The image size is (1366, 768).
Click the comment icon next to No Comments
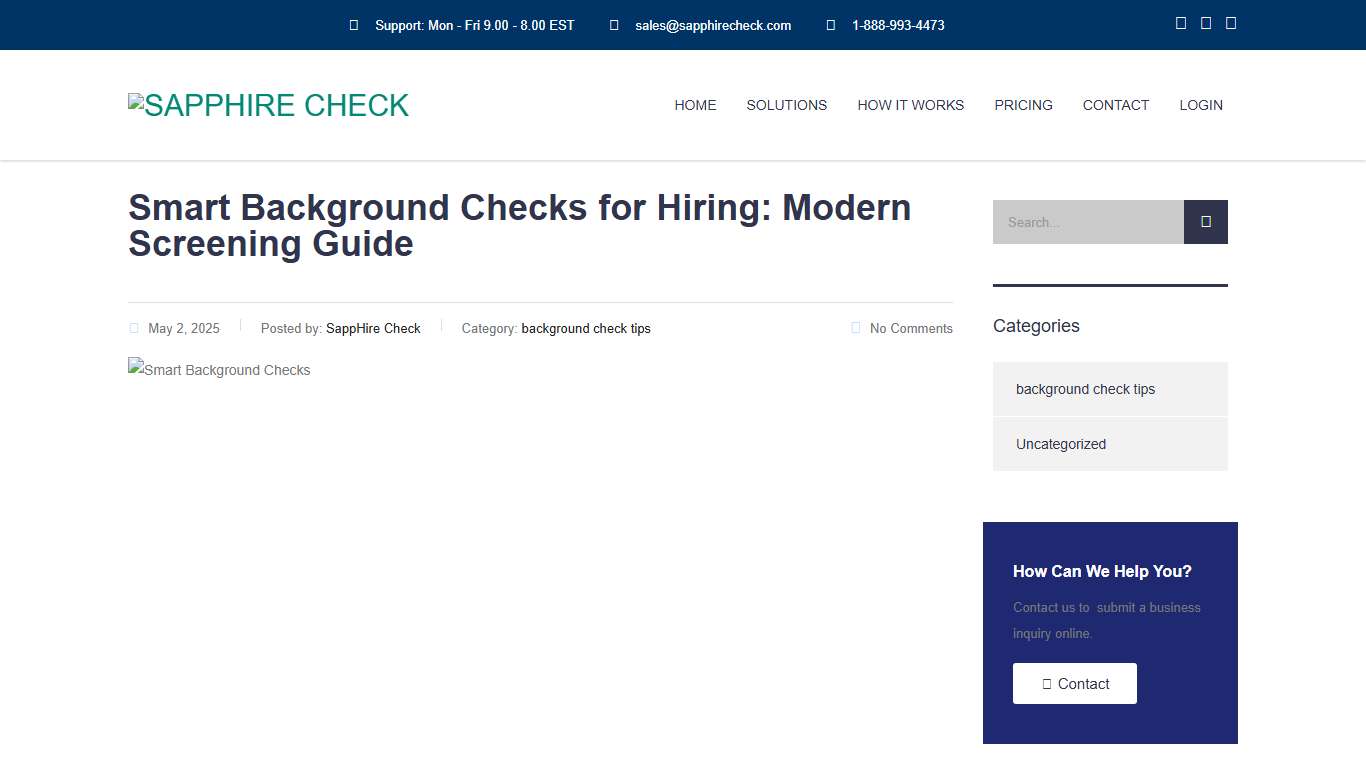click(x=856, y=327)
